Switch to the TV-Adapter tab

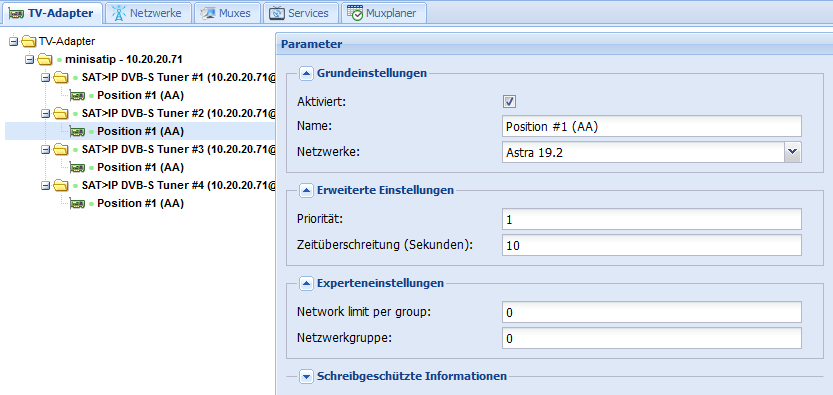tap(52, 13)
